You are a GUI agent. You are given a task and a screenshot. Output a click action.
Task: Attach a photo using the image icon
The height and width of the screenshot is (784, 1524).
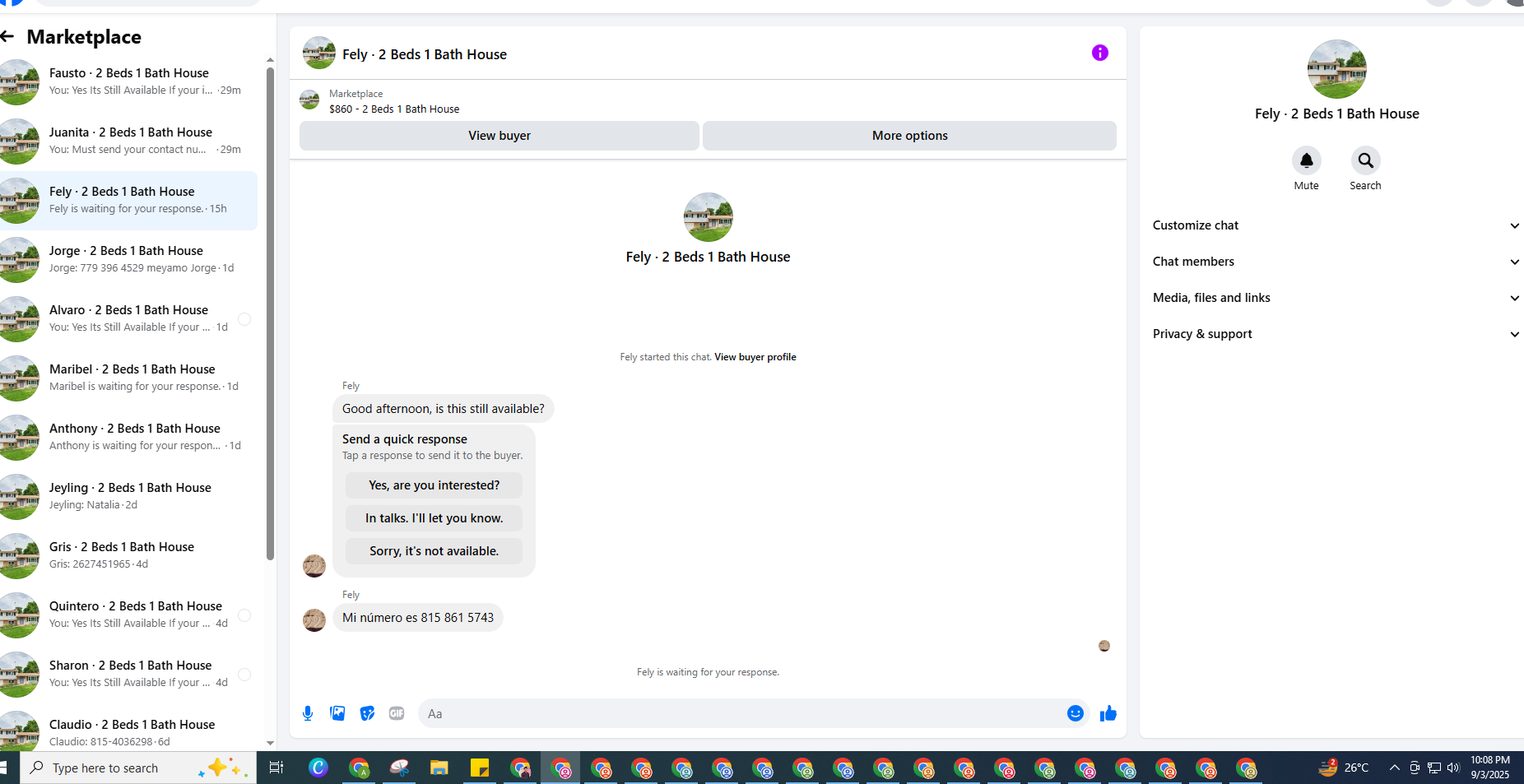337,713
